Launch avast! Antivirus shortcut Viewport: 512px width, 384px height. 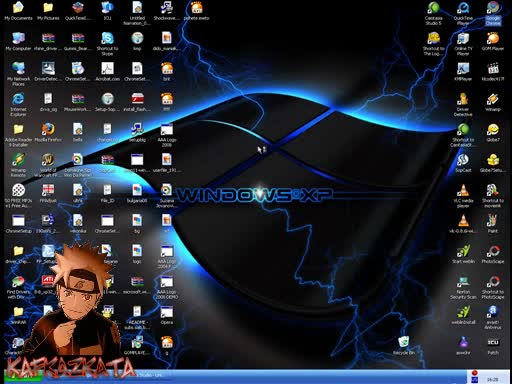tap(493, 317)
